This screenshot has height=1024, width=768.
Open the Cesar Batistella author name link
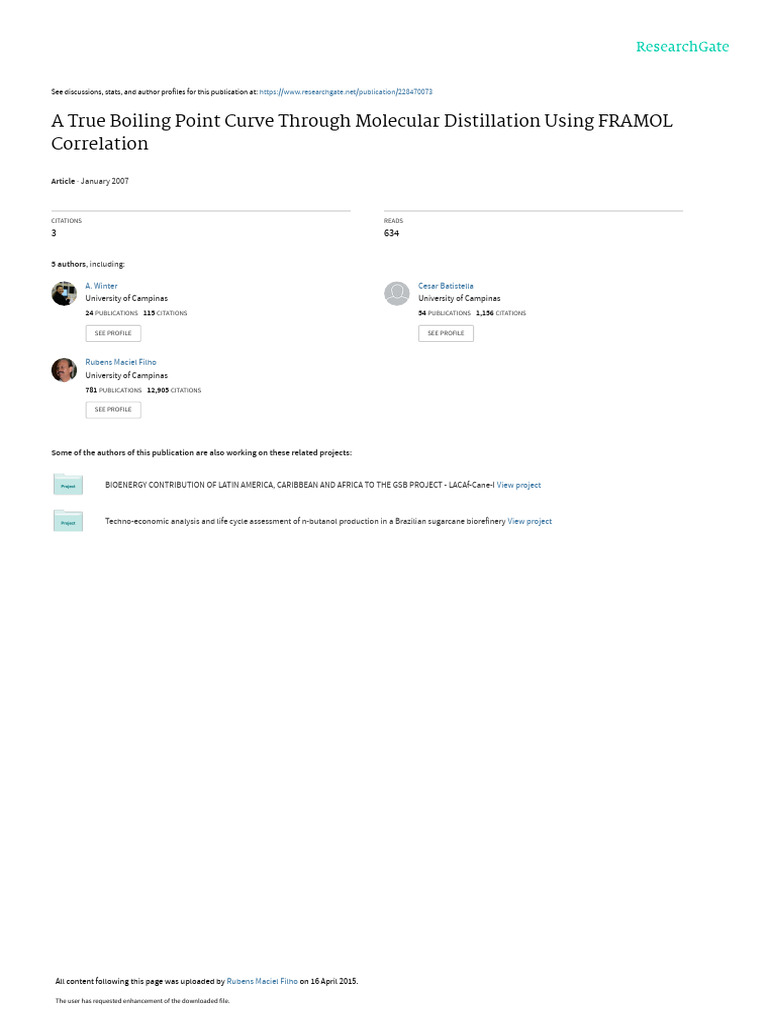446,286
